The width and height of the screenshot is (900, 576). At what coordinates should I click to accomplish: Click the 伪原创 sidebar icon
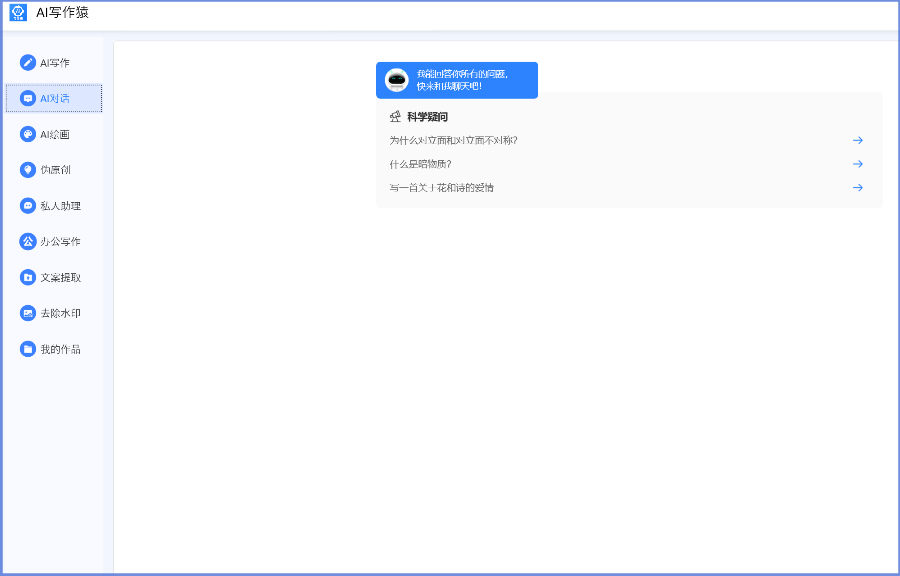coord(28,170)
